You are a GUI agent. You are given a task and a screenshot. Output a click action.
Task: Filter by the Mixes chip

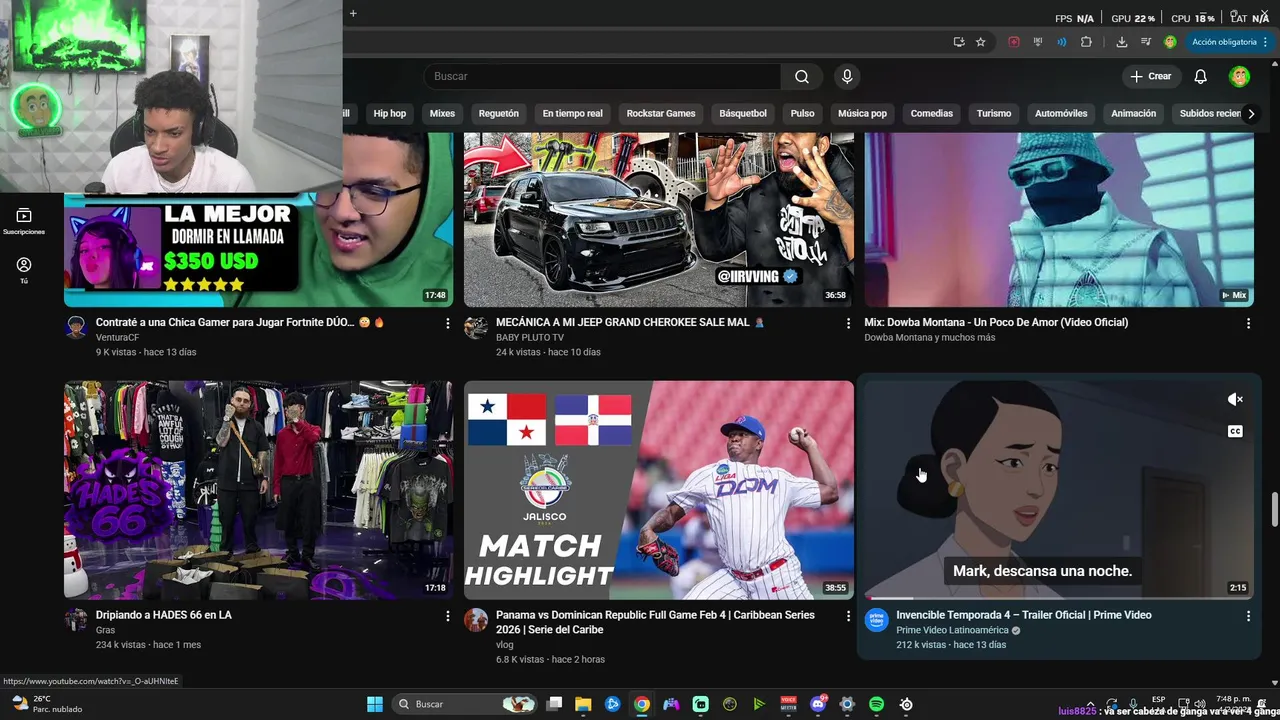click(442, 114)
